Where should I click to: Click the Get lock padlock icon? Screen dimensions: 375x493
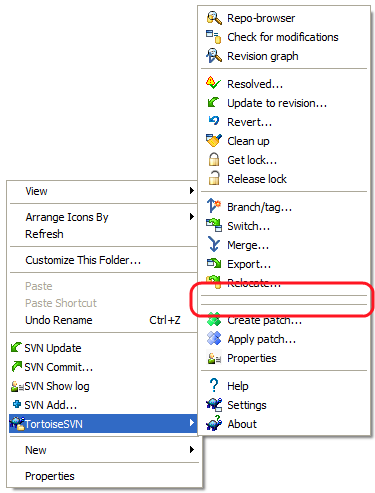tap(214, 159)
